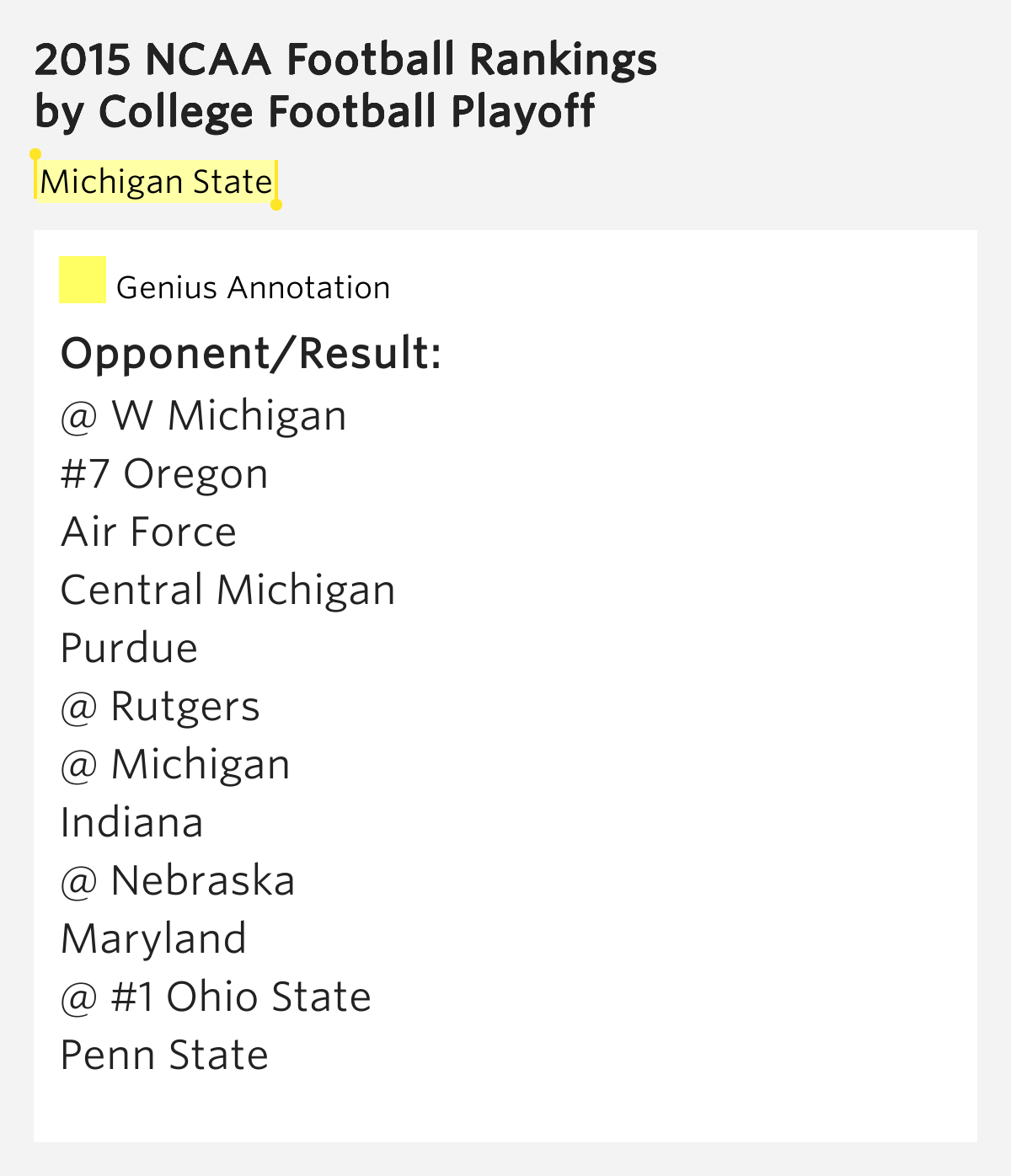Screen dimensions: 1011x1176
Task: Click the @ W Michigan line
Action: 204,416
